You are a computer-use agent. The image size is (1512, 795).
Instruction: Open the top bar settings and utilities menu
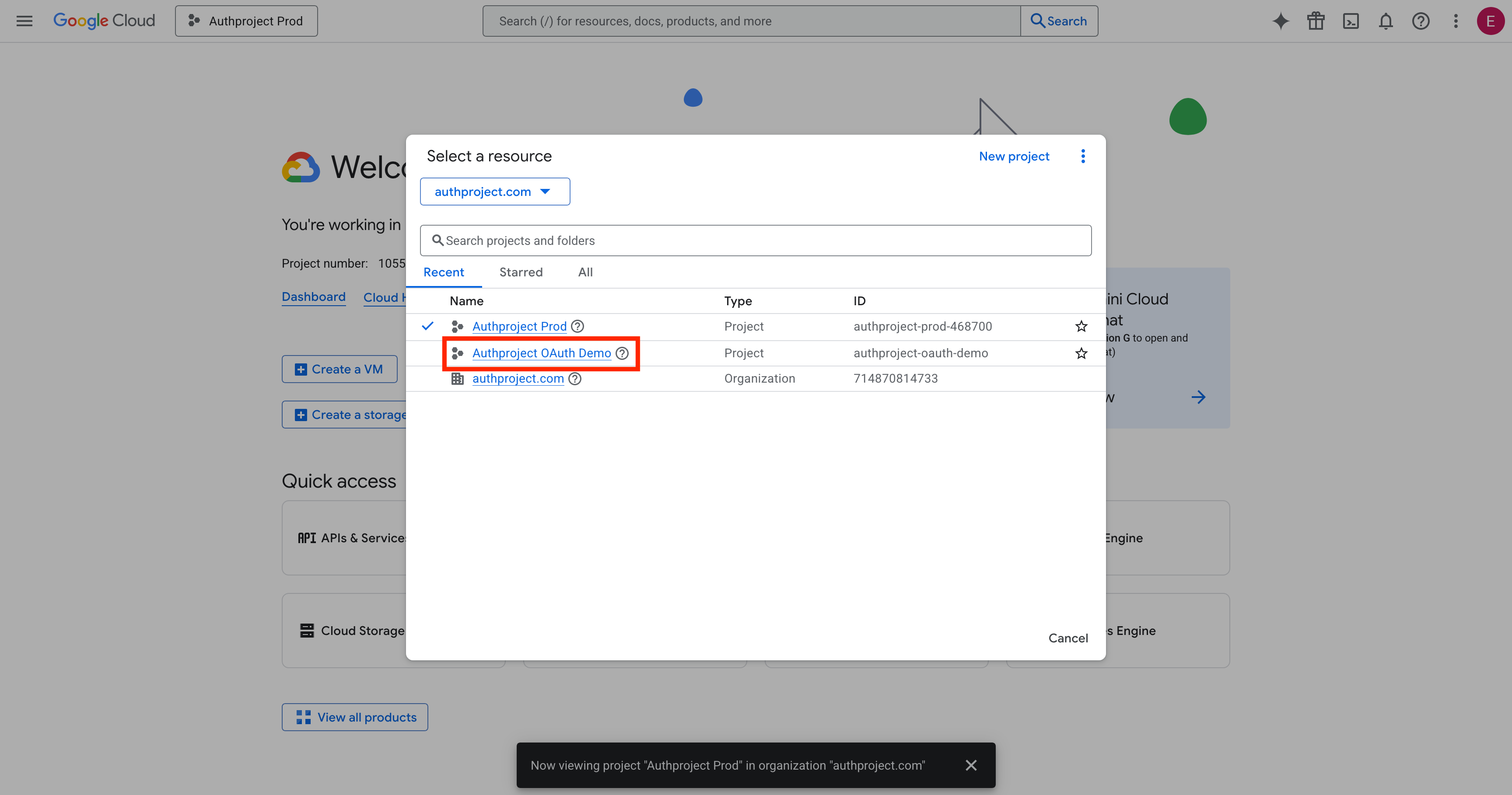click(x=1456, y=21)
